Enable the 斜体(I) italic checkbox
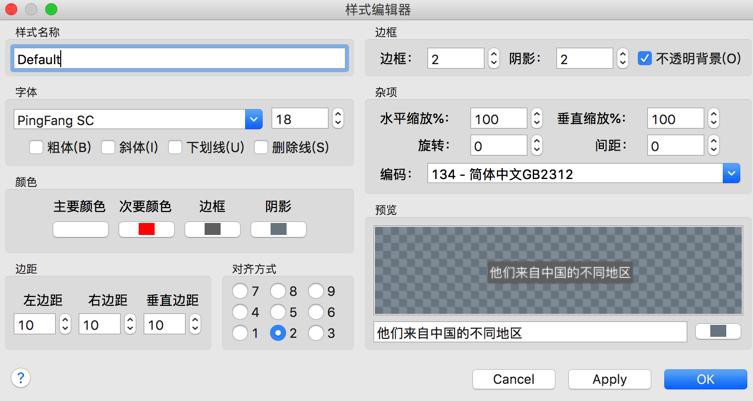Viewport: 753px width, 401px height. click(108, 147)
